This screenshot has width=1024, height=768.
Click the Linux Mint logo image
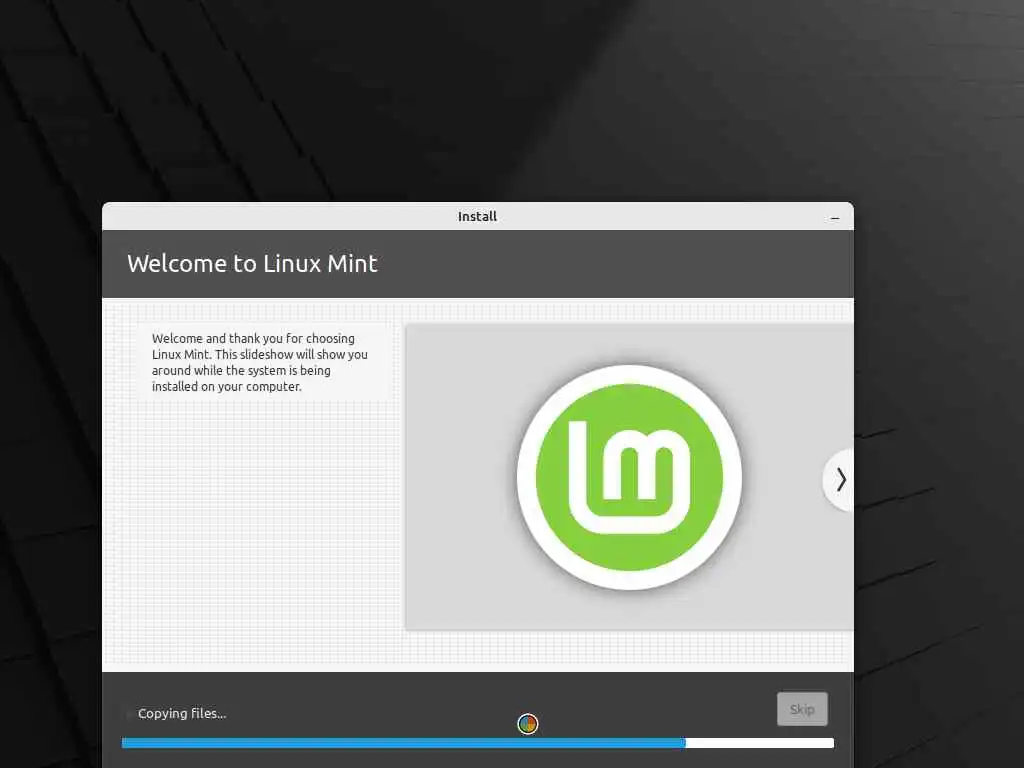click(x=629, y=477)
